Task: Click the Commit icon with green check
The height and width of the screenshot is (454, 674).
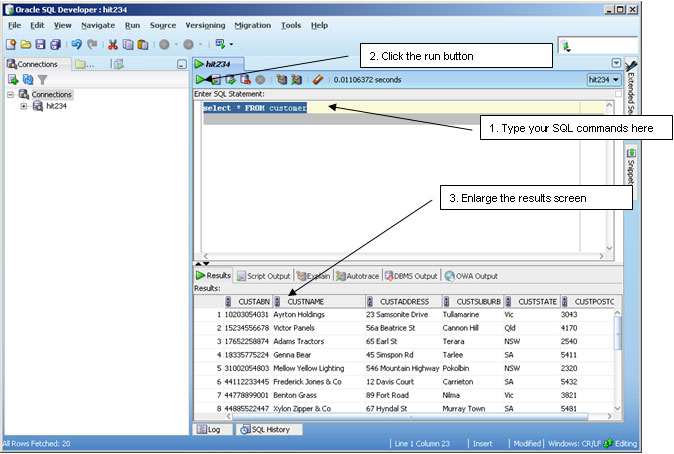Action: (x=230, y=79)
